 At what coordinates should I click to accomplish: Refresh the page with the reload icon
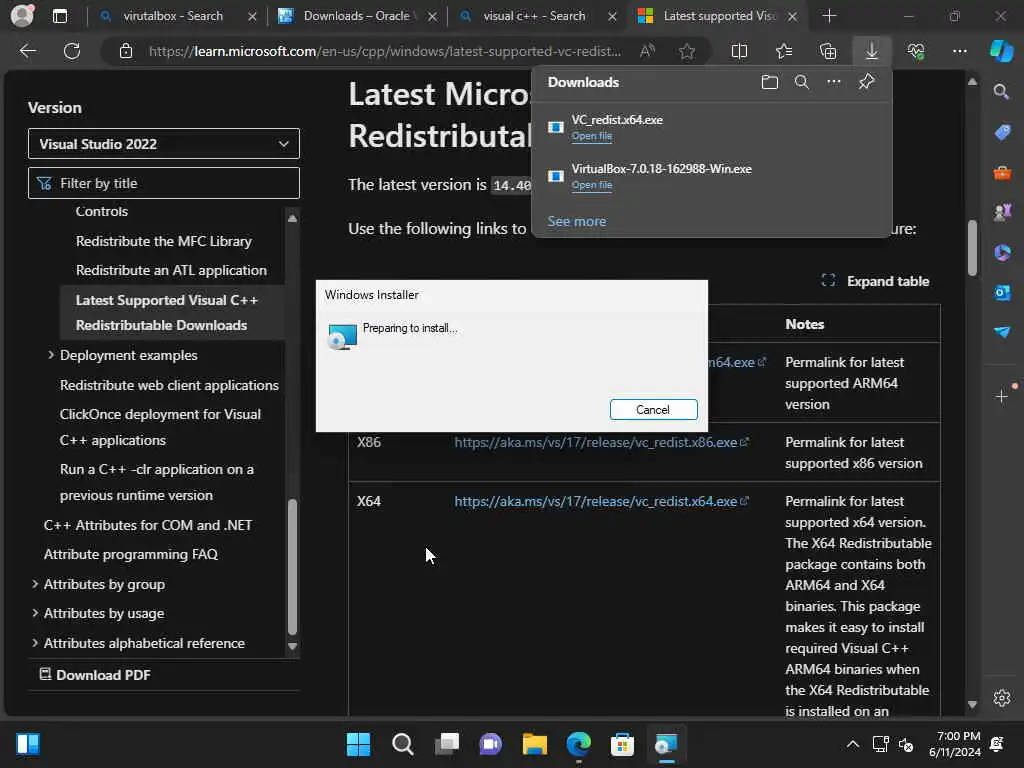coord(72,51)
